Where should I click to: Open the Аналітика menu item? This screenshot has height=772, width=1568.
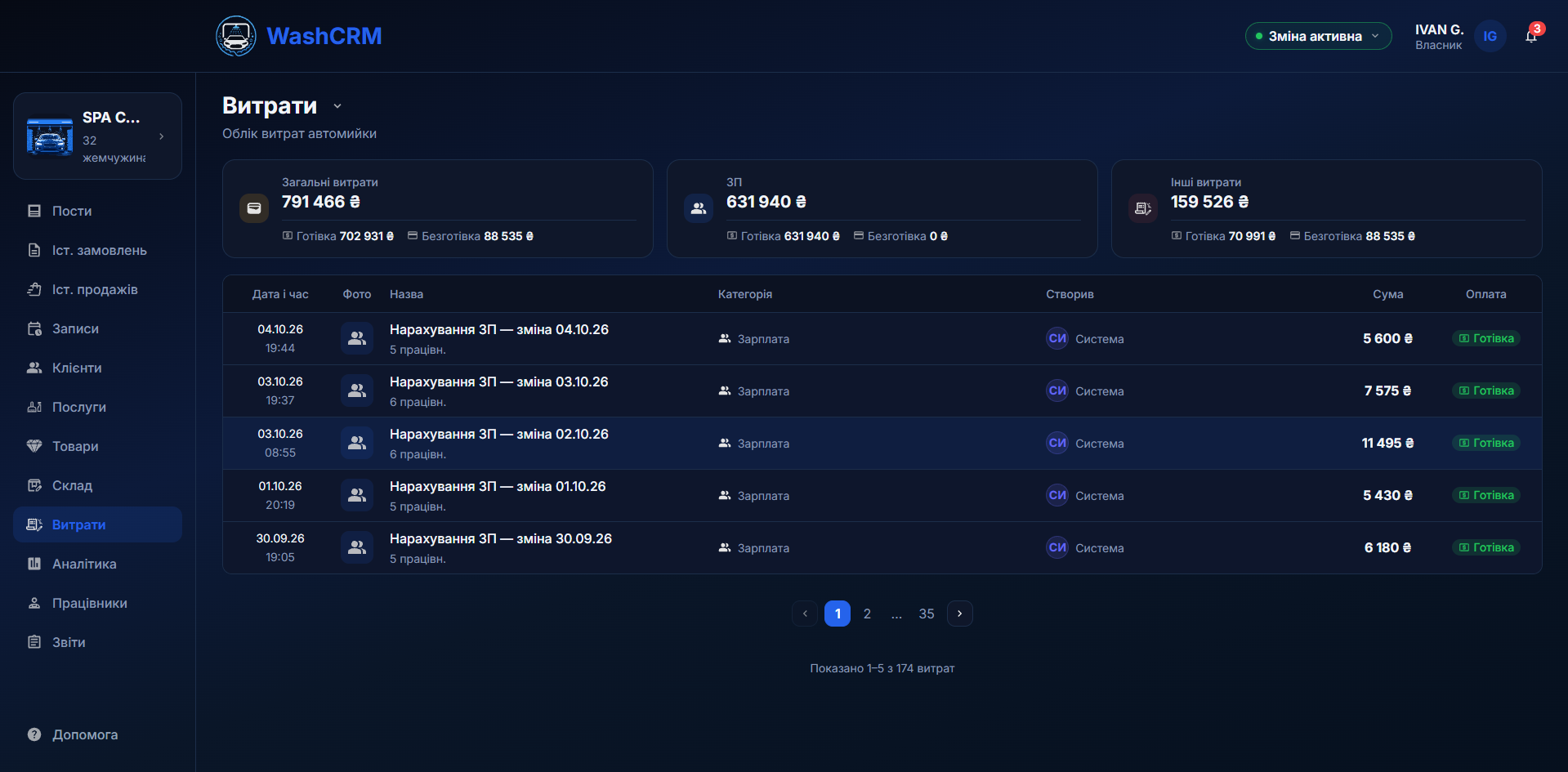tap(97, 564)
